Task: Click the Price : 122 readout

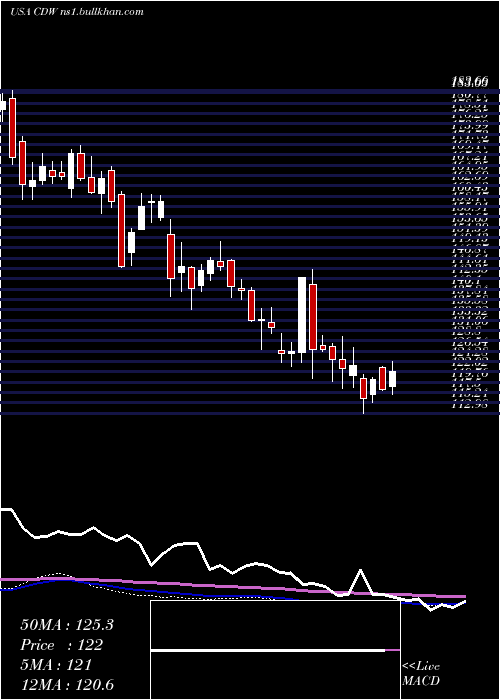Action: 61,645
